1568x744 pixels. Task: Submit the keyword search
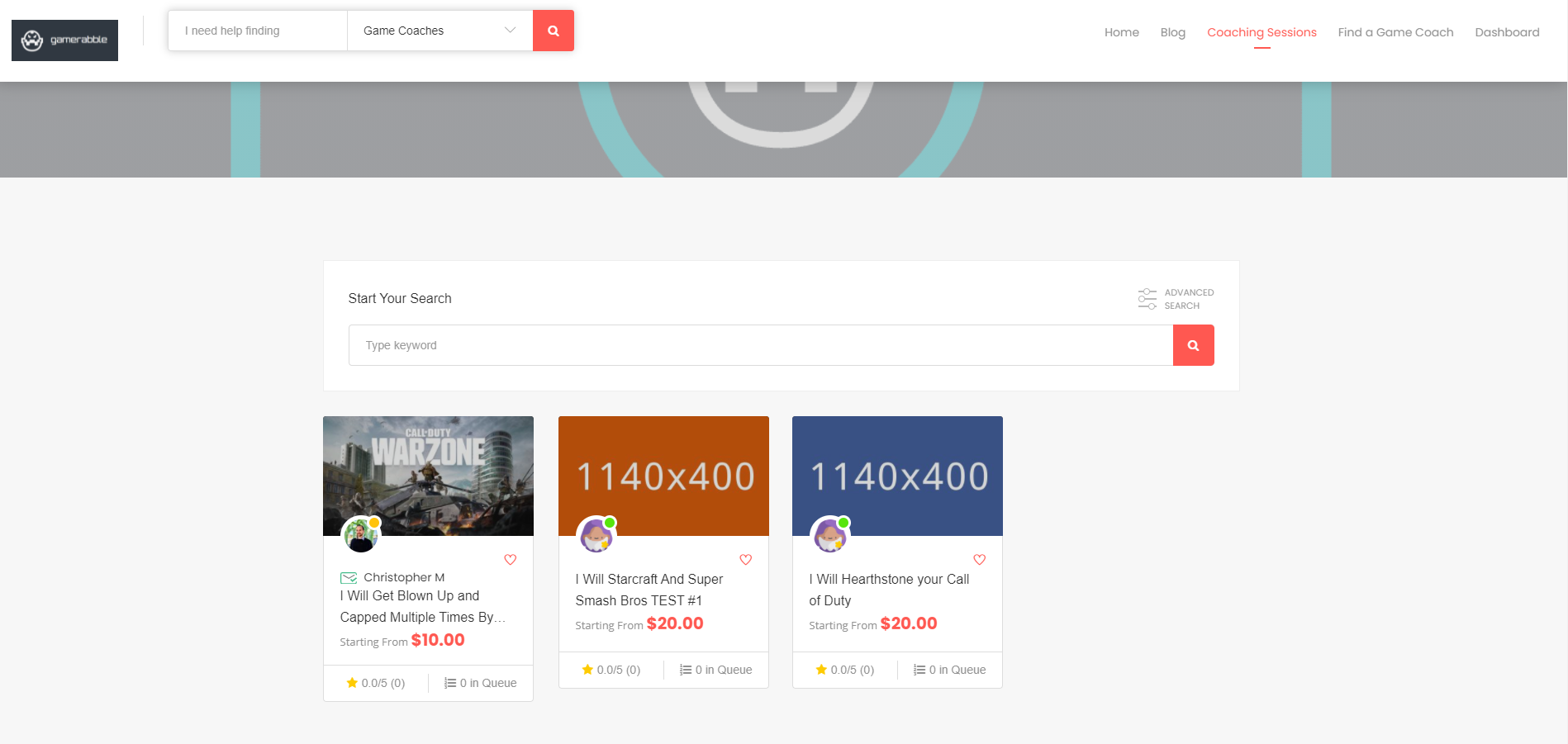point(1194,345)
